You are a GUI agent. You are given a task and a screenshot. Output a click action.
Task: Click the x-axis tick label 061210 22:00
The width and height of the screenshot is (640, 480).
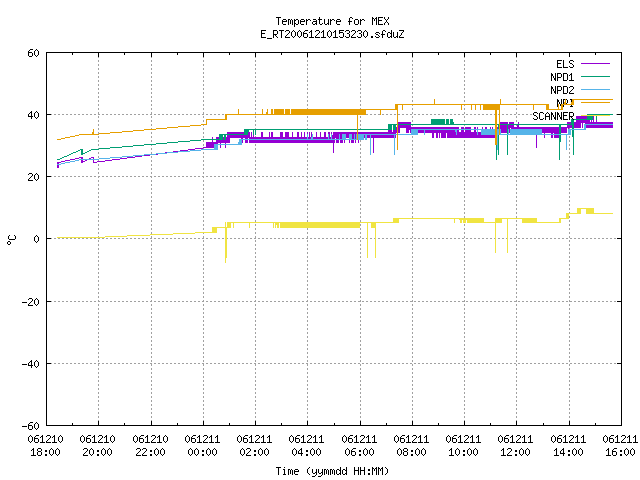tap(151, 446)
